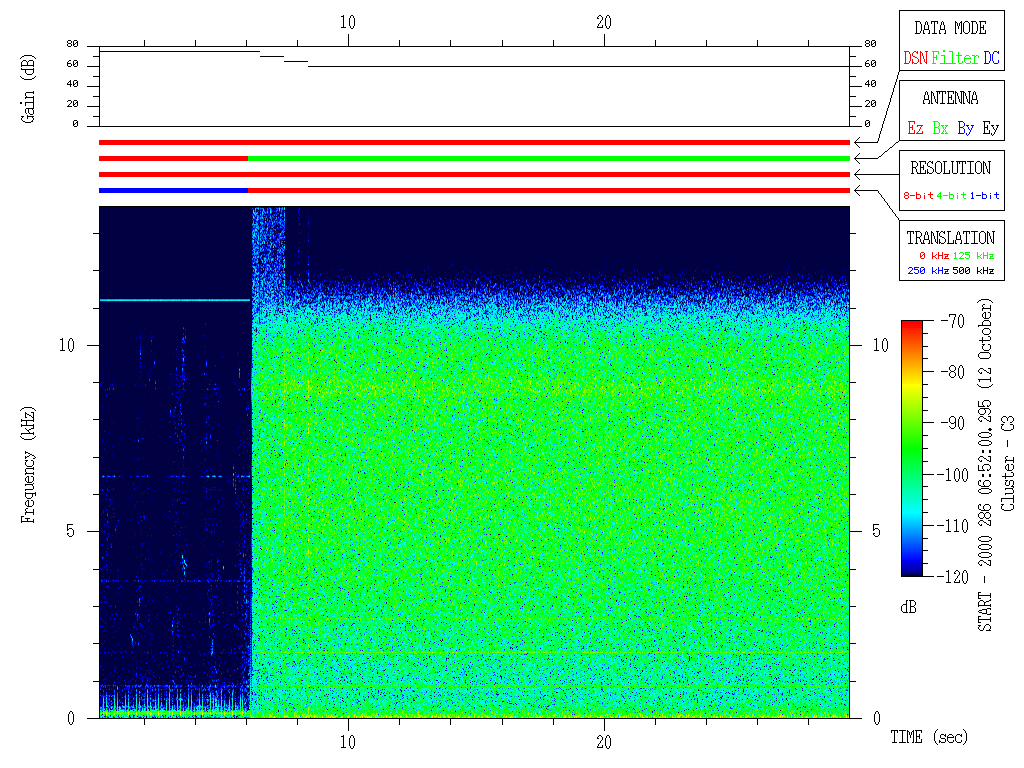The image size is (1024, 768).
Task: Select the red 8-bit resolution label
Action: click(918, 196)
